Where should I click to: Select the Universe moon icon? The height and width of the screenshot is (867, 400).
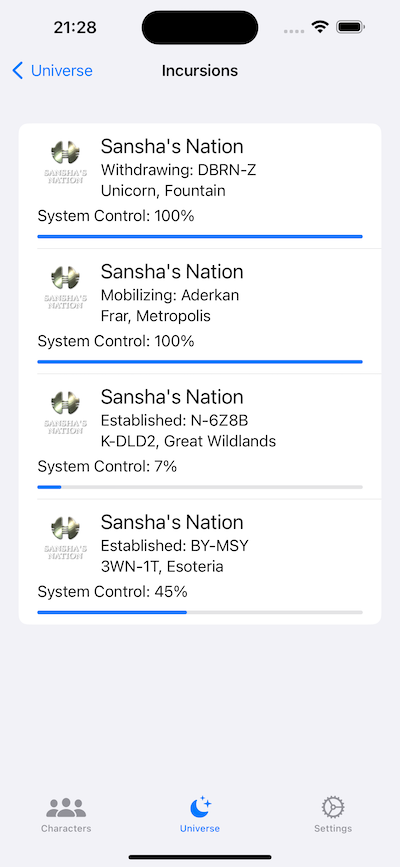(200, 807)
